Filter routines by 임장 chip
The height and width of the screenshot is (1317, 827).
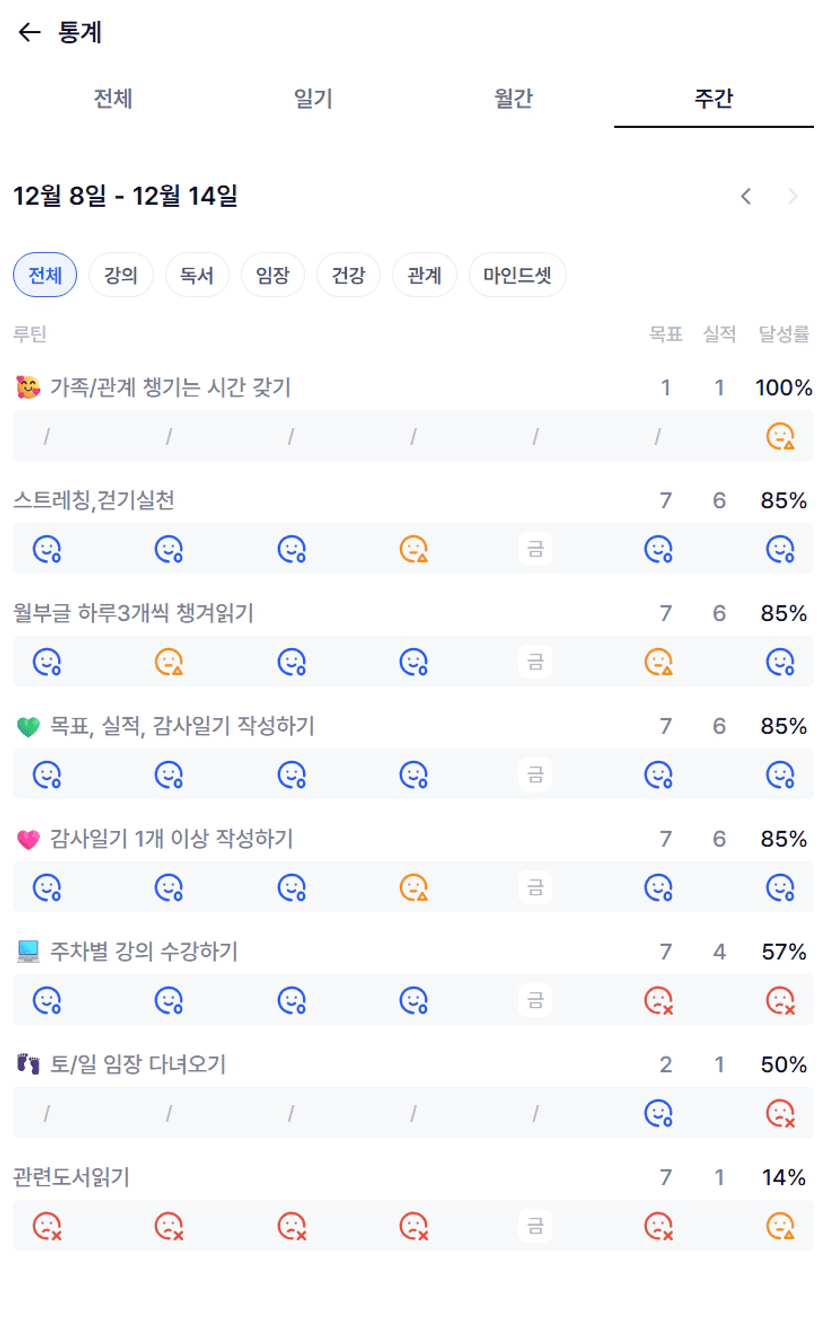(273, 275)
